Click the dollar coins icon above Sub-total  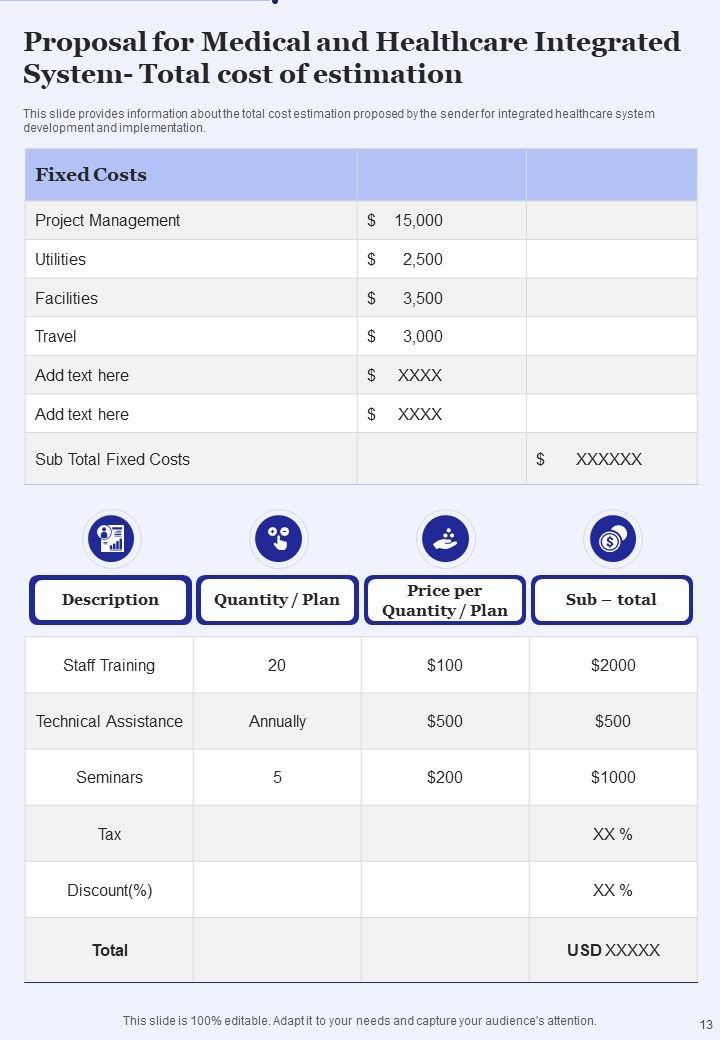611,539
